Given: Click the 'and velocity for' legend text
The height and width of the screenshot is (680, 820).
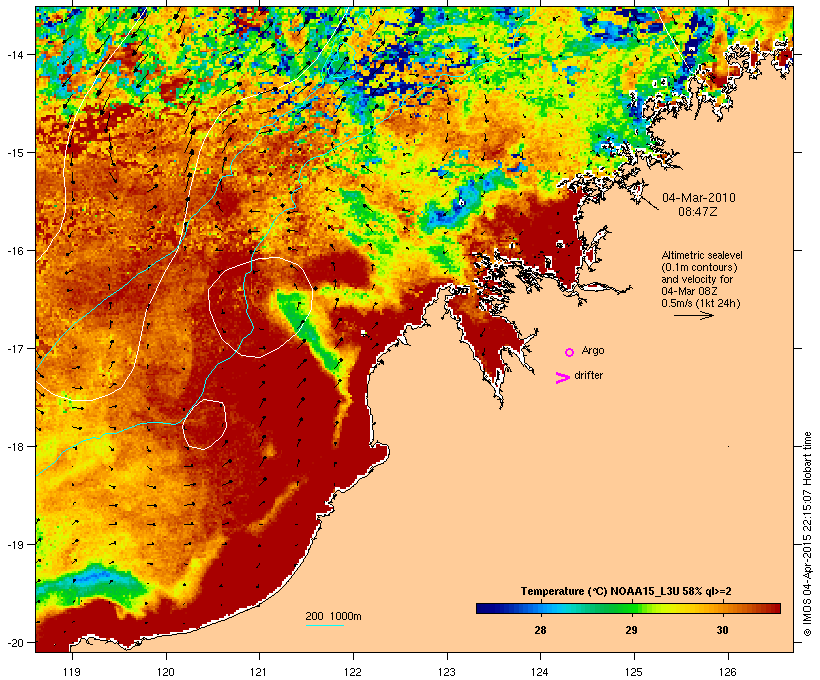Looking at the screenshot, I should (x=697, y=279).
